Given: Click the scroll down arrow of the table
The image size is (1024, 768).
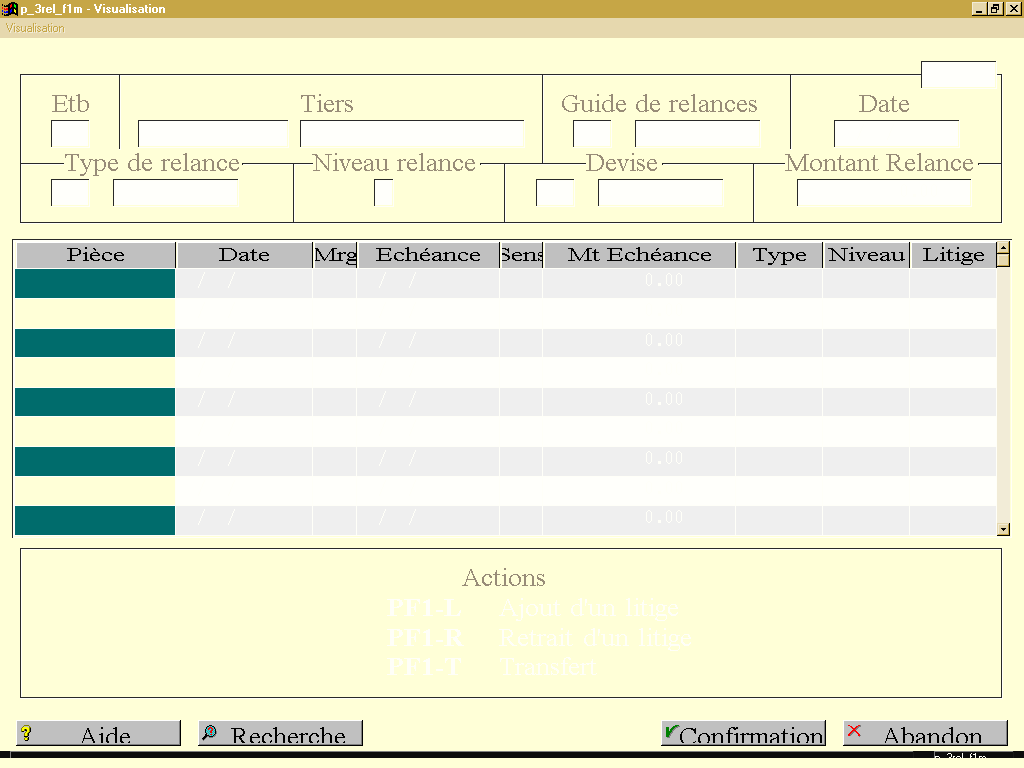Looking at the screenshot, I should coord(1003,530).
